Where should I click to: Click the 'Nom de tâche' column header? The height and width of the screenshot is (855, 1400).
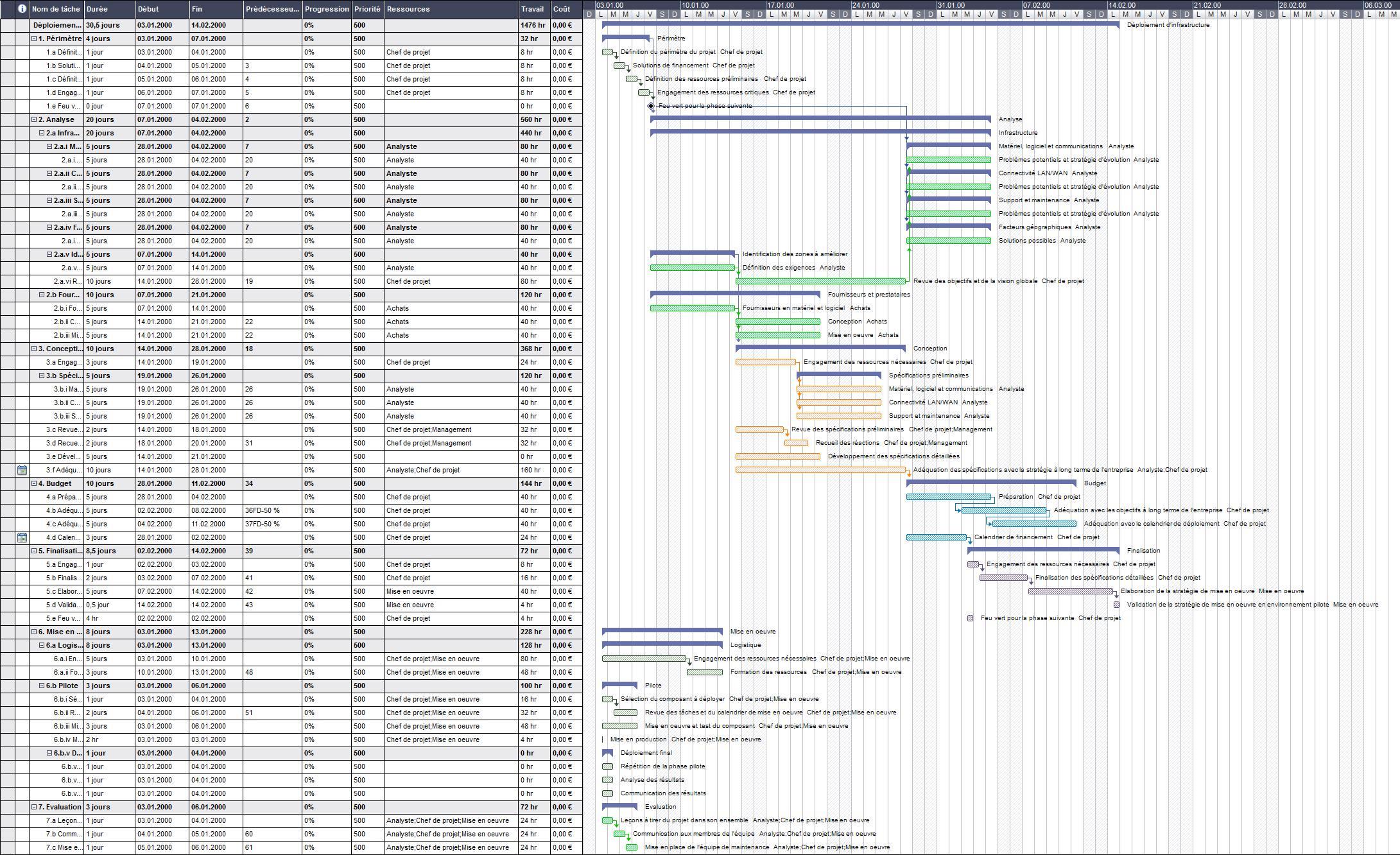[56, 9]
